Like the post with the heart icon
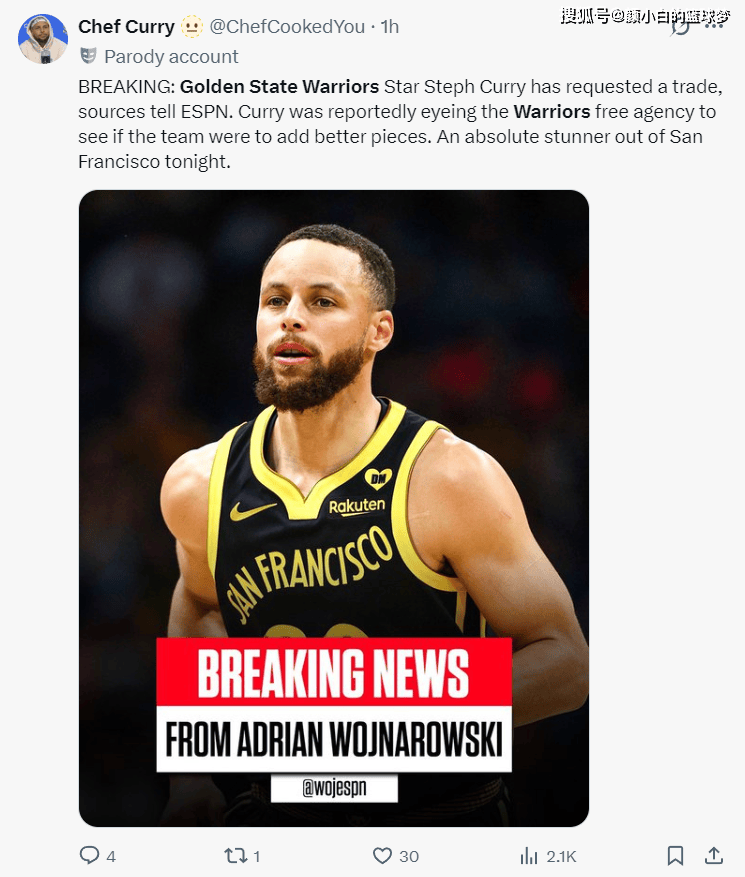 pos(383,856)
